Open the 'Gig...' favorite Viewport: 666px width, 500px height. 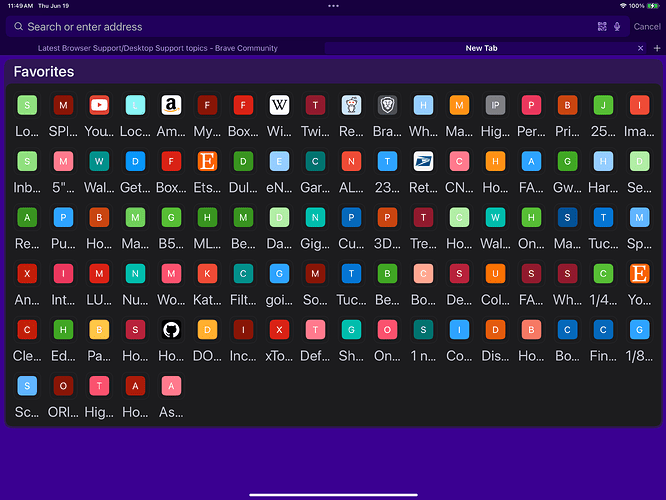click(x=315, y=218)
